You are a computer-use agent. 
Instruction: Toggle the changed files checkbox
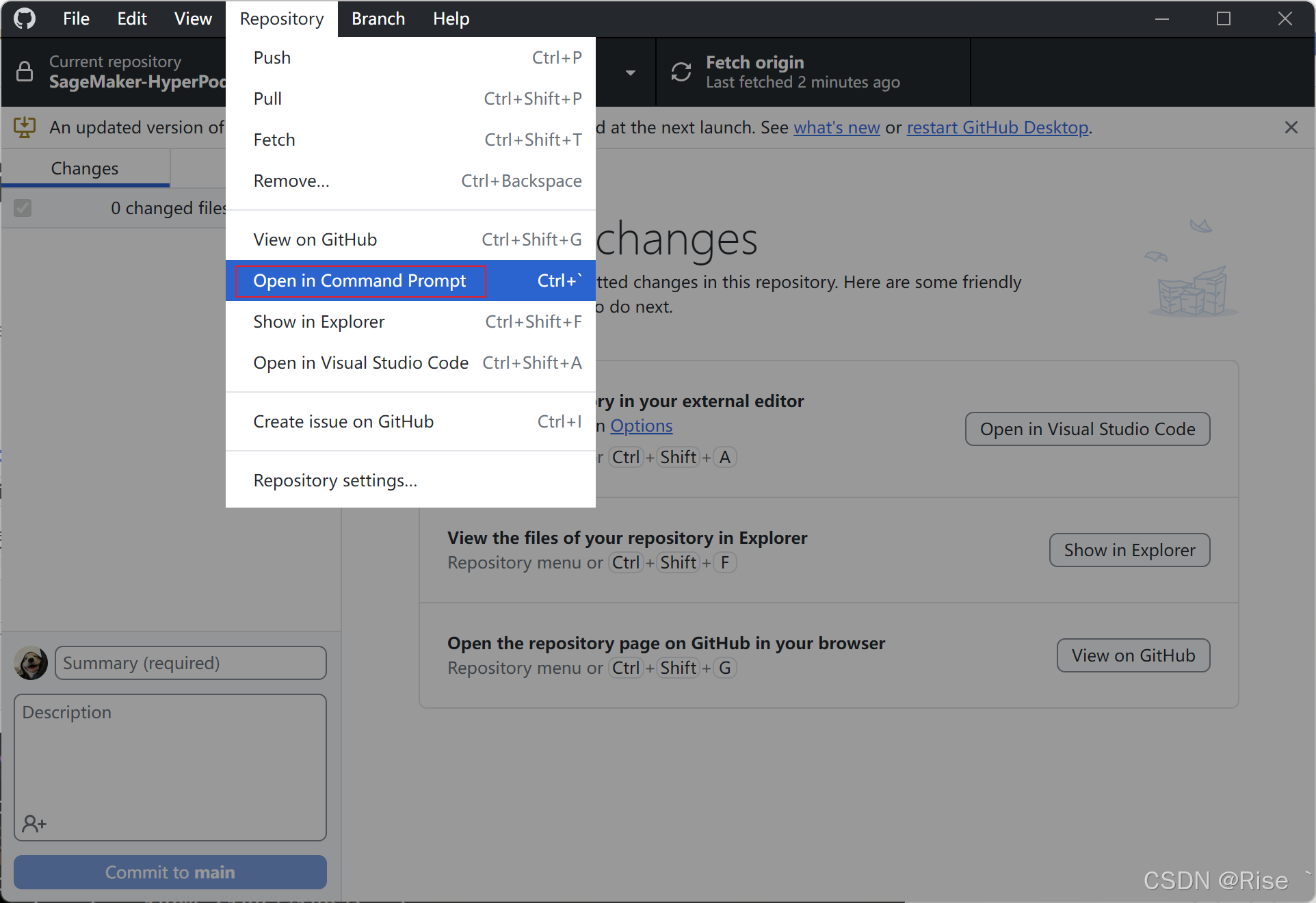click(23, 208)
